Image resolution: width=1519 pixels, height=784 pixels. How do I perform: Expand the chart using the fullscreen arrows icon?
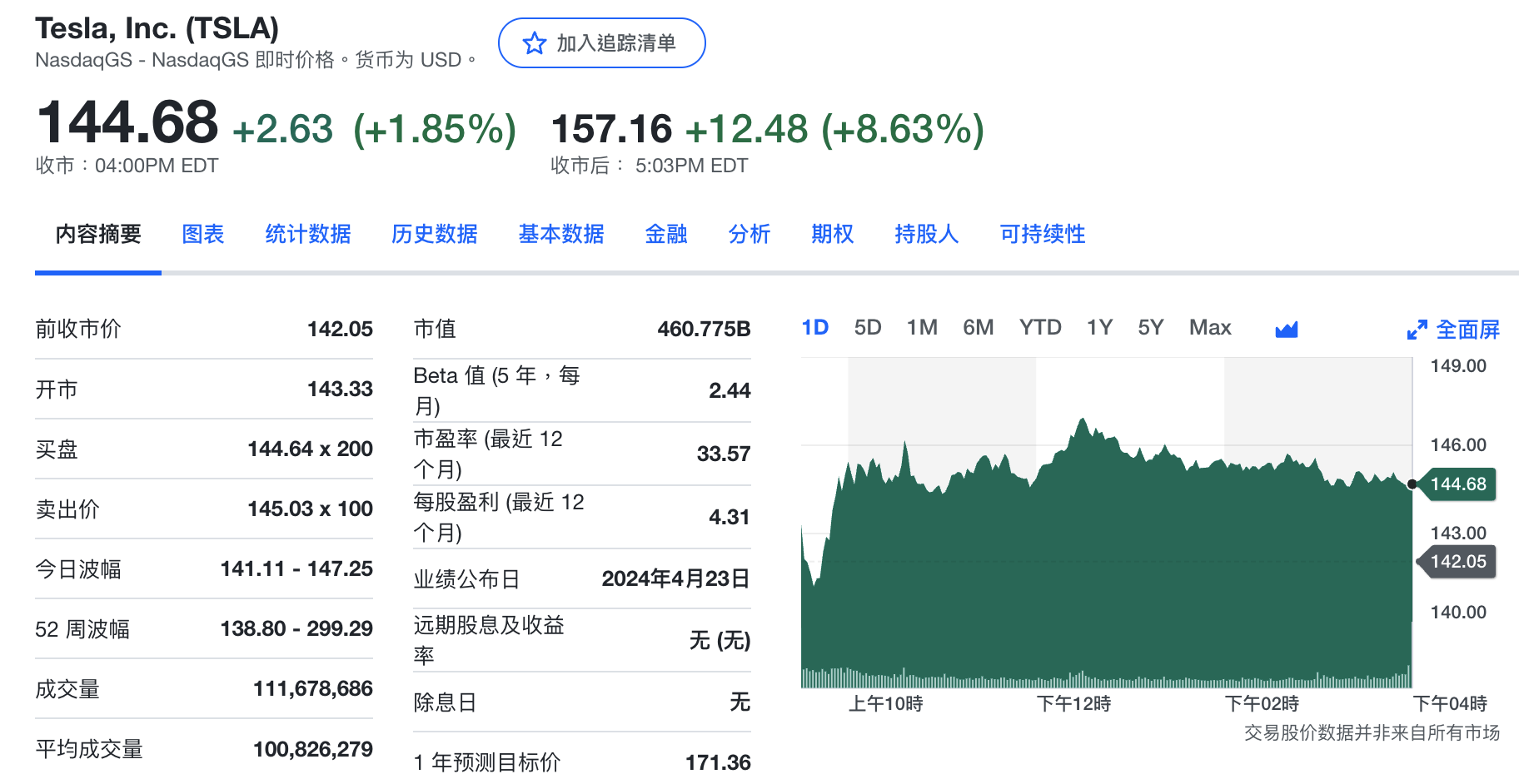tap(1416, 329)
